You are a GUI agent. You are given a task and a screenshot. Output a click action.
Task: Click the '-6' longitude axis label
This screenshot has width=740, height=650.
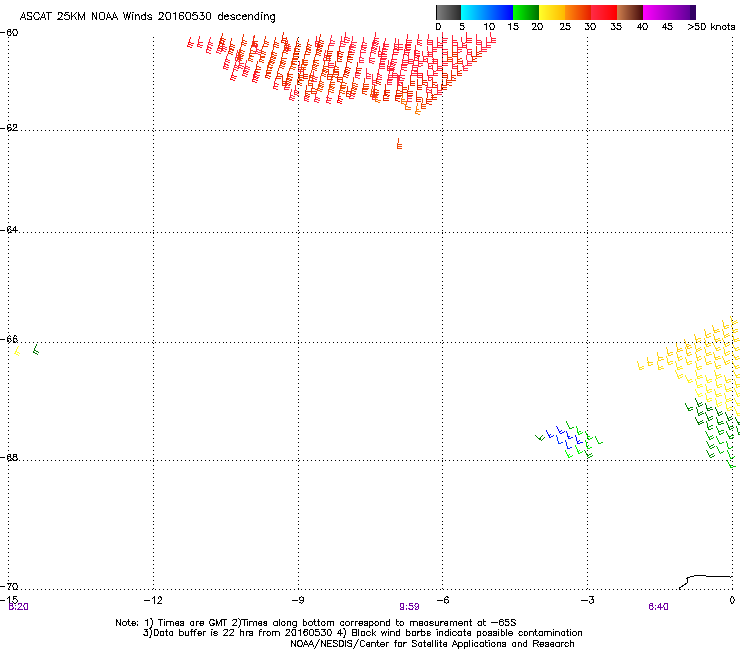pyautogui.click(x=443, y=600)
